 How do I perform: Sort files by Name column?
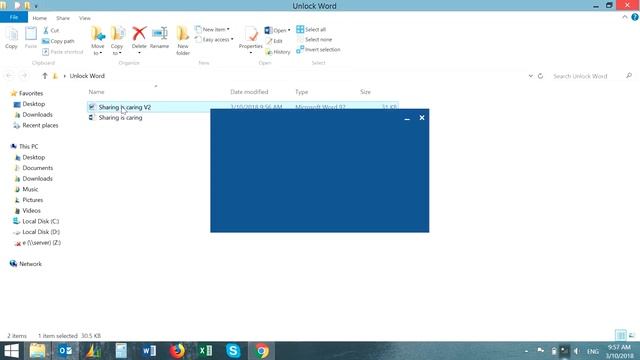(x=96, y=92)
